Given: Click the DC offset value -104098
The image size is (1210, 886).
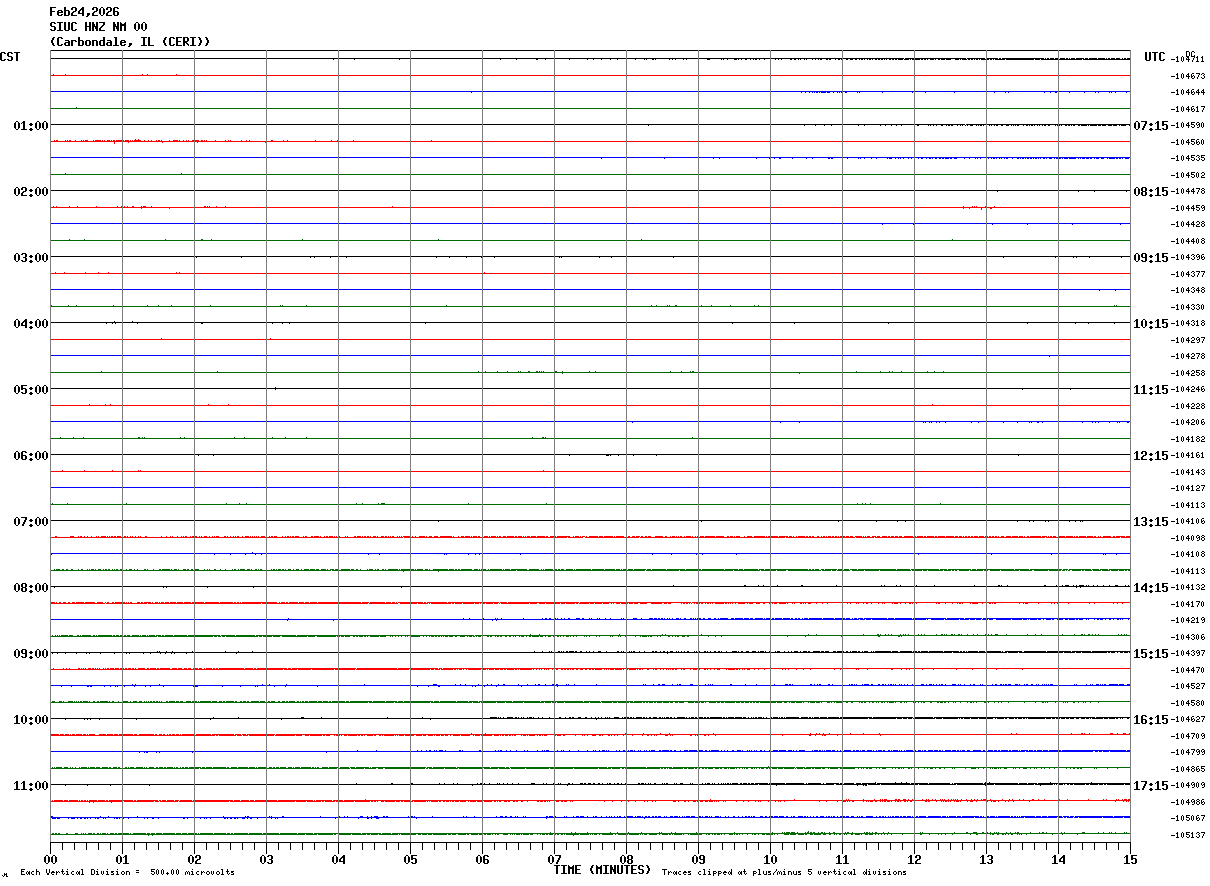Looking at the screenshot, I should coord(1188,538).
